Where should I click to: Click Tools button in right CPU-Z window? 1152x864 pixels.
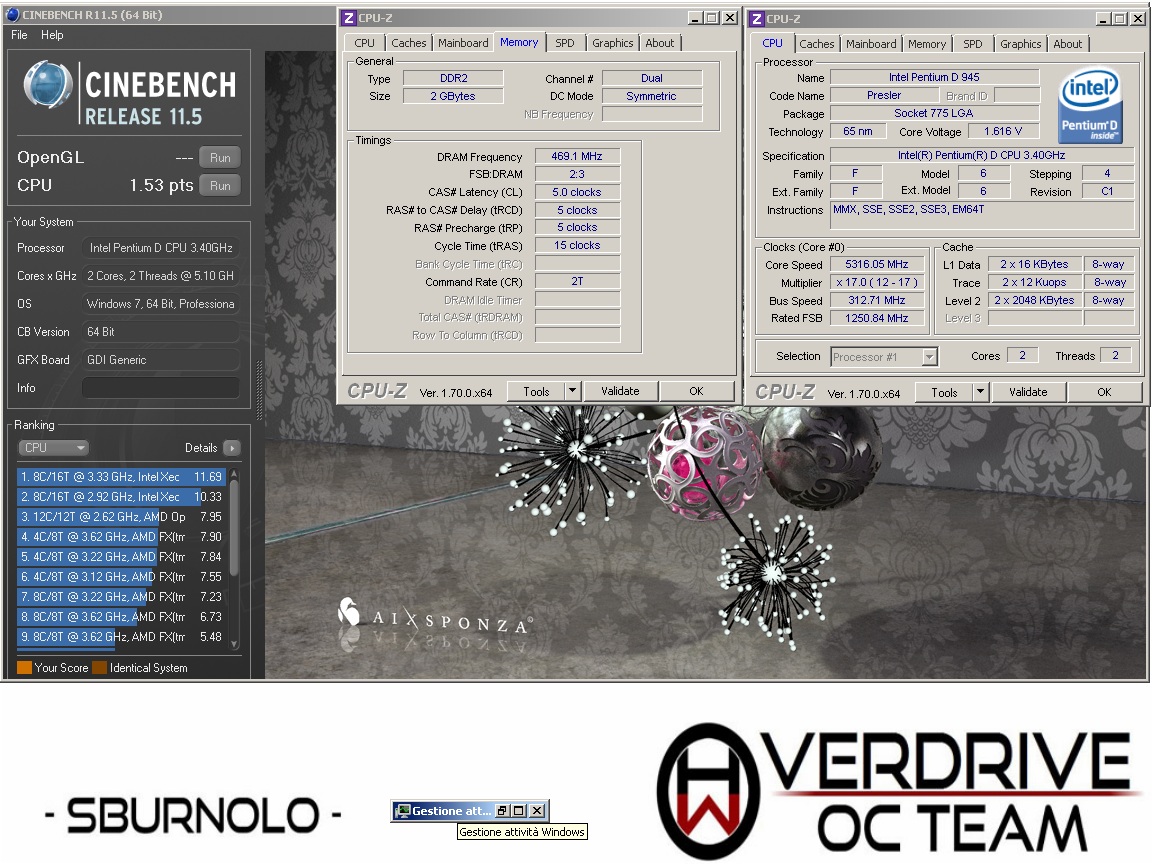click(945, 392)
